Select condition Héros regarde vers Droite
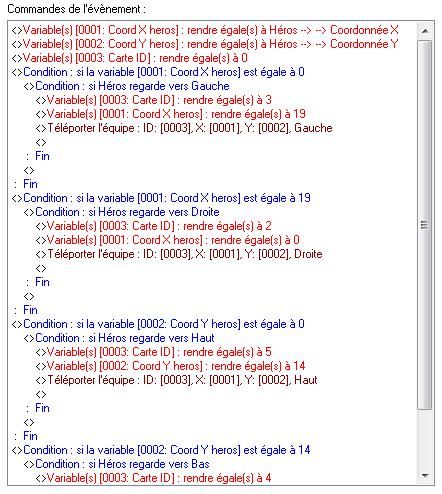 pos(122,212)
